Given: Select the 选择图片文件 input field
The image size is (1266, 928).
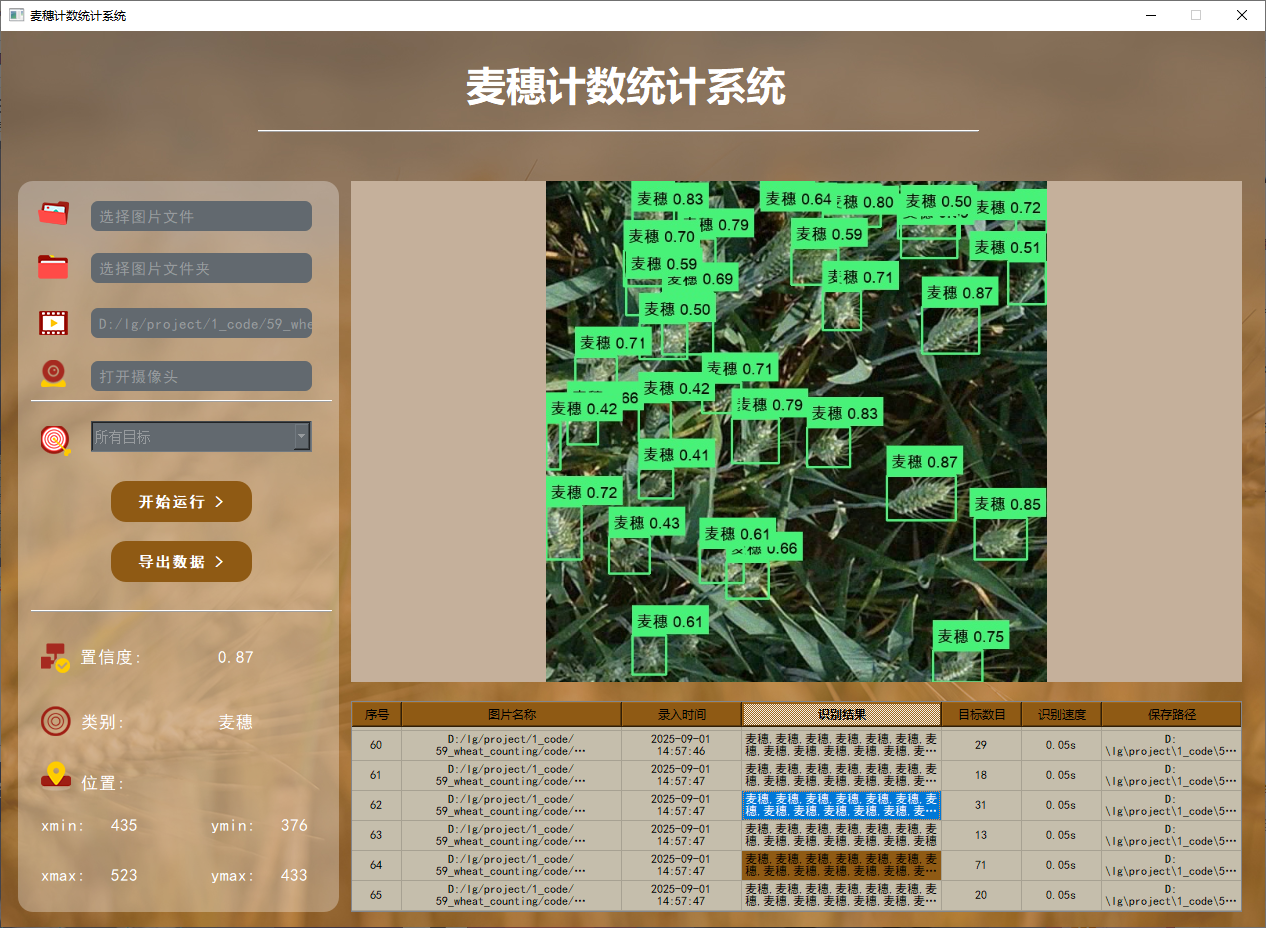Looking at the screenshot, I should coord(201,216).
